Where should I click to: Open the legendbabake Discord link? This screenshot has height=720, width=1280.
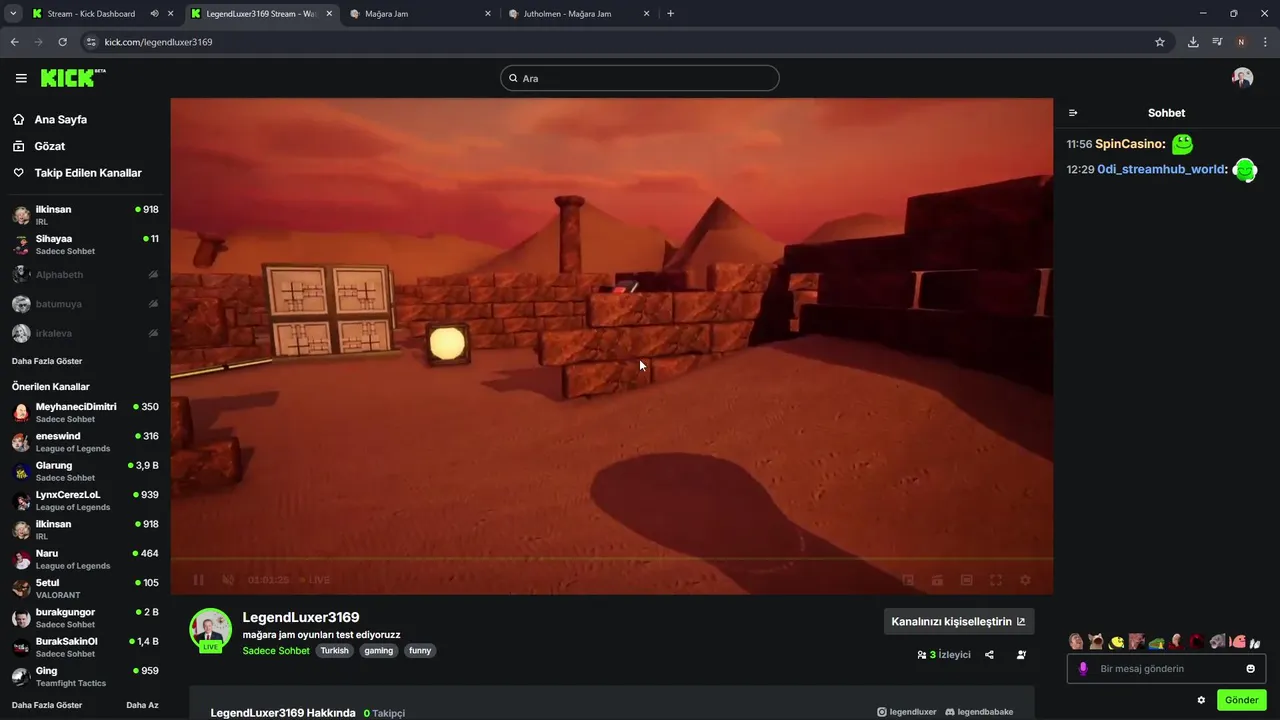point(979,712)
